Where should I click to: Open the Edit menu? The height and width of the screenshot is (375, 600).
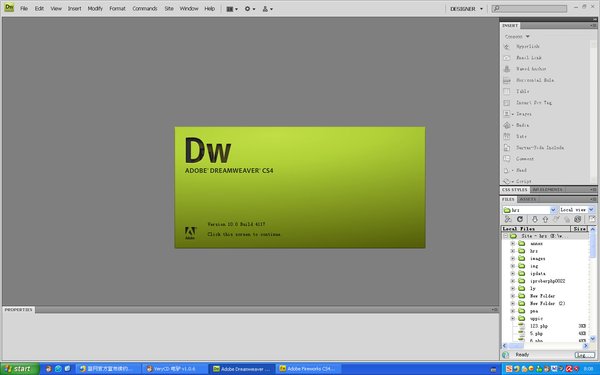tap(39, 8)
